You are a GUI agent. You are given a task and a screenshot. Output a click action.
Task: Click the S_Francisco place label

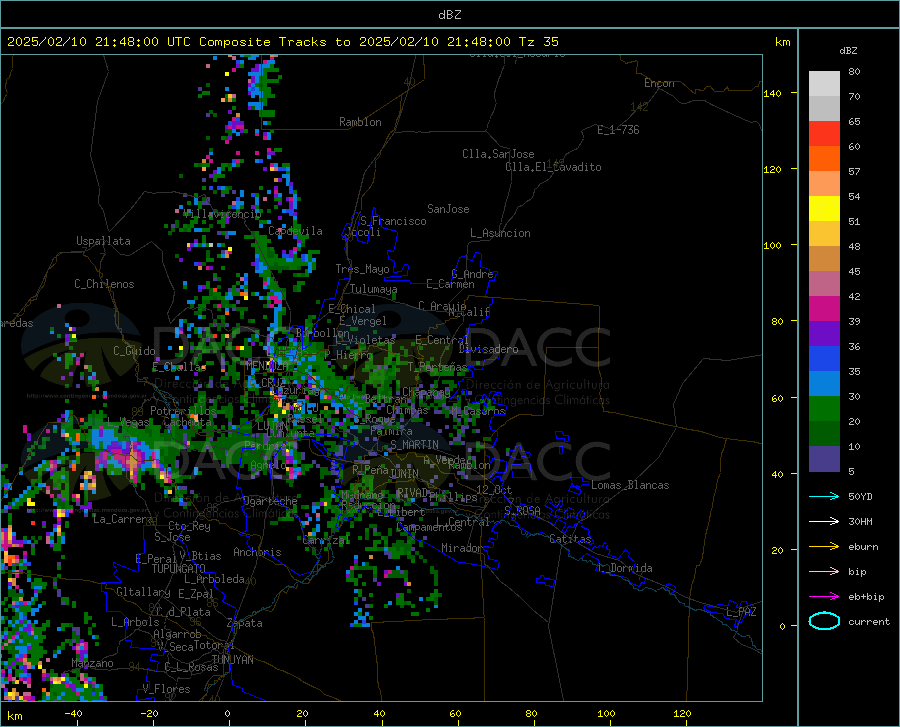393,221
